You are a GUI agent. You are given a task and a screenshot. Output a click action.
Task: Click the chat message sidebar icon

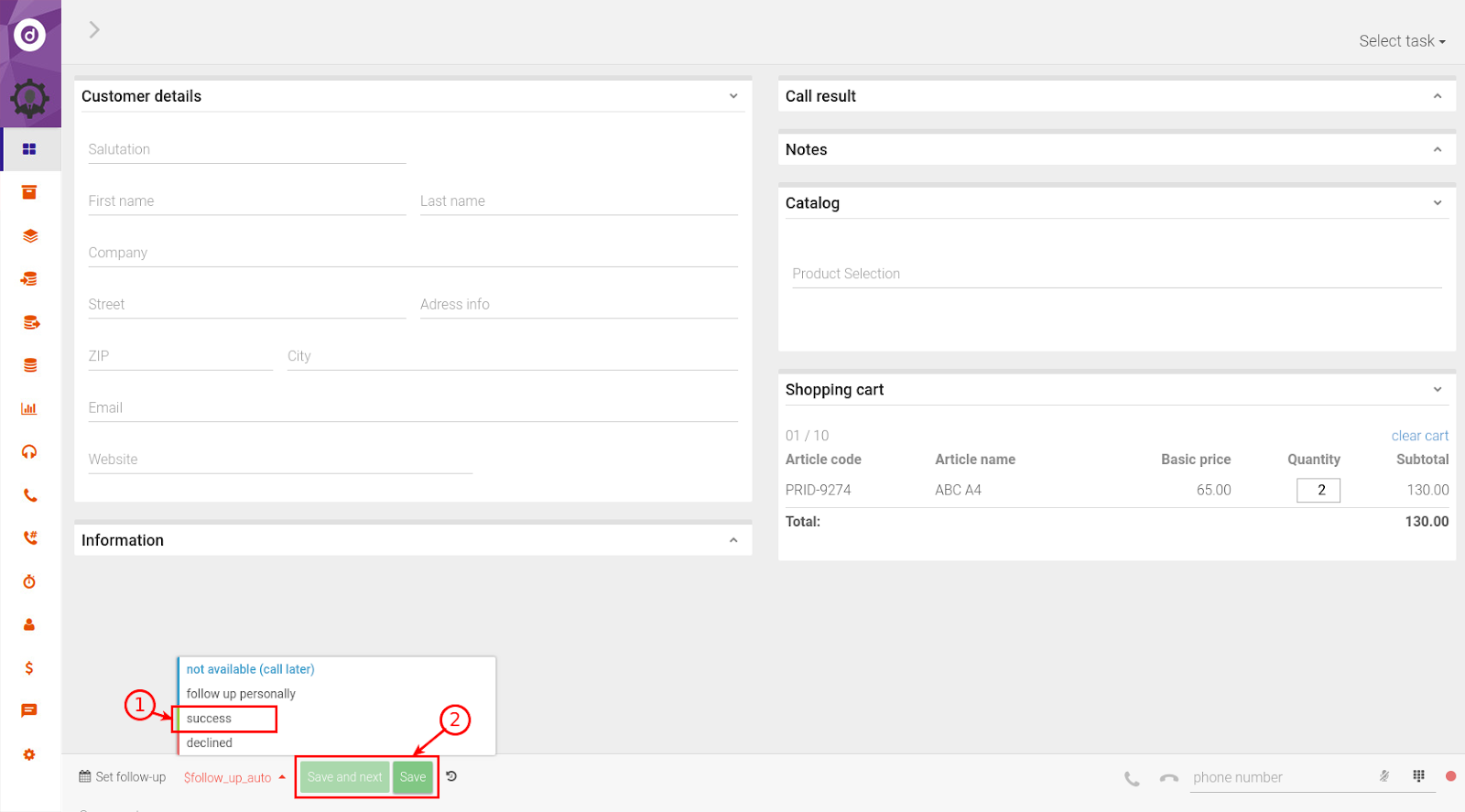29,711
